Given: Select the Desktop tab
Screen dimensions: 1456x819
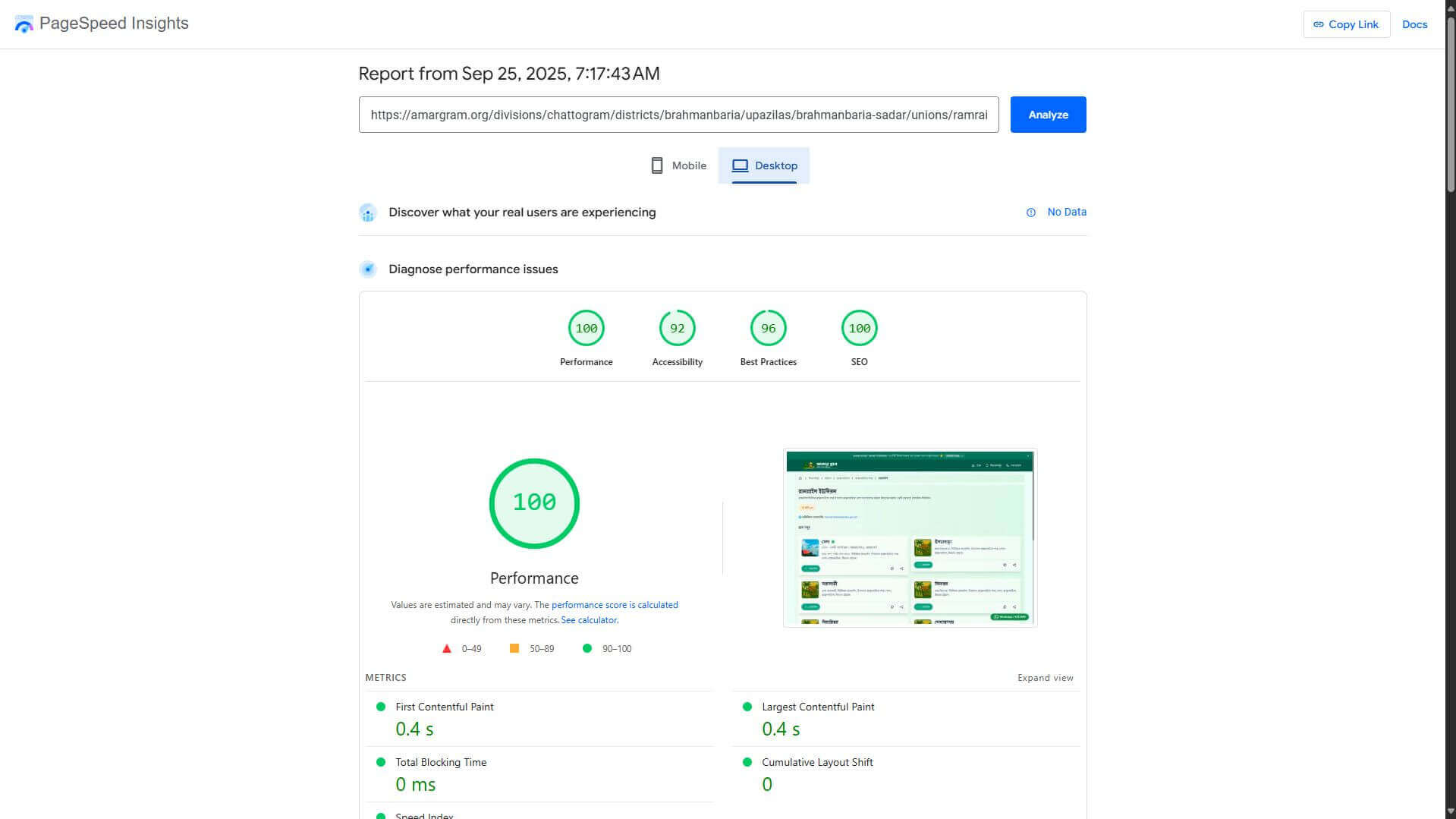Looking at the screenshot, I should (764, 165).
